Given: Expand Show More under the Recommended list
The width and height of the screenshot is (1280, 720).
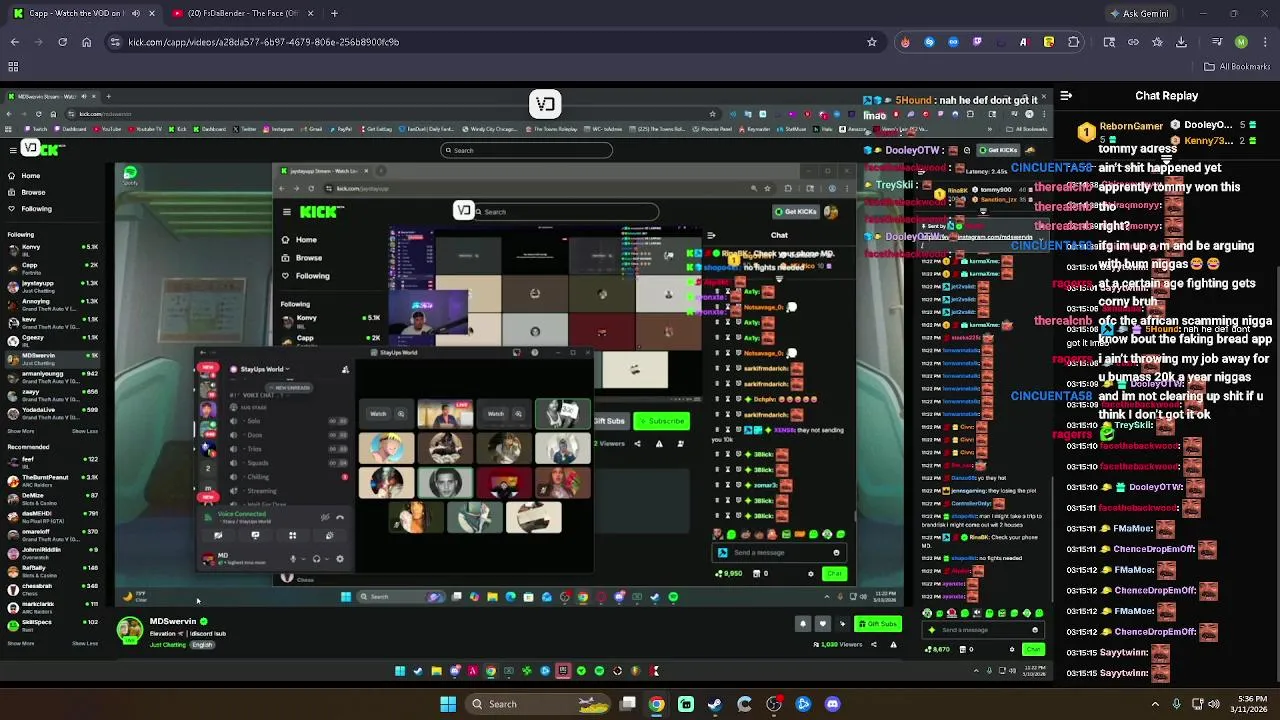Looking at the screenshot, I should tap(21, 643).
